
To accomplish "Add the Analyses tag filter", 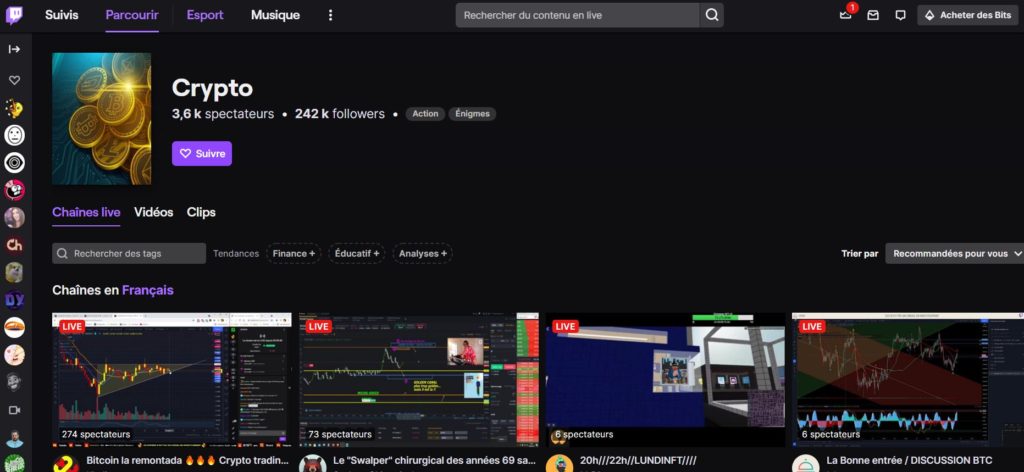I will pyautogui.click(x=423, y=254).
